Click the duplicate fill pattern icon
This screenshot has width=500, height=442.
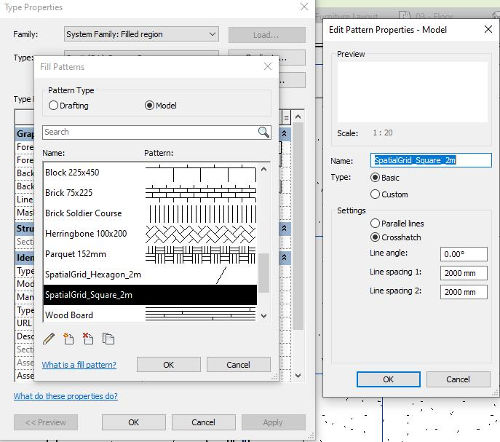point(108,339)
